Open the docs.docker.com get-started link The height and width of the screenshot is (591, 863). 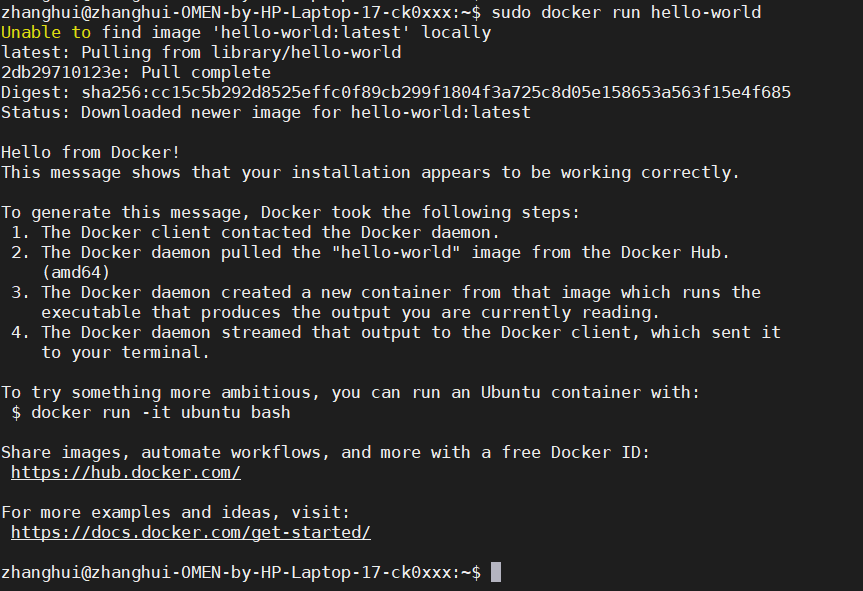coord(190,532)
